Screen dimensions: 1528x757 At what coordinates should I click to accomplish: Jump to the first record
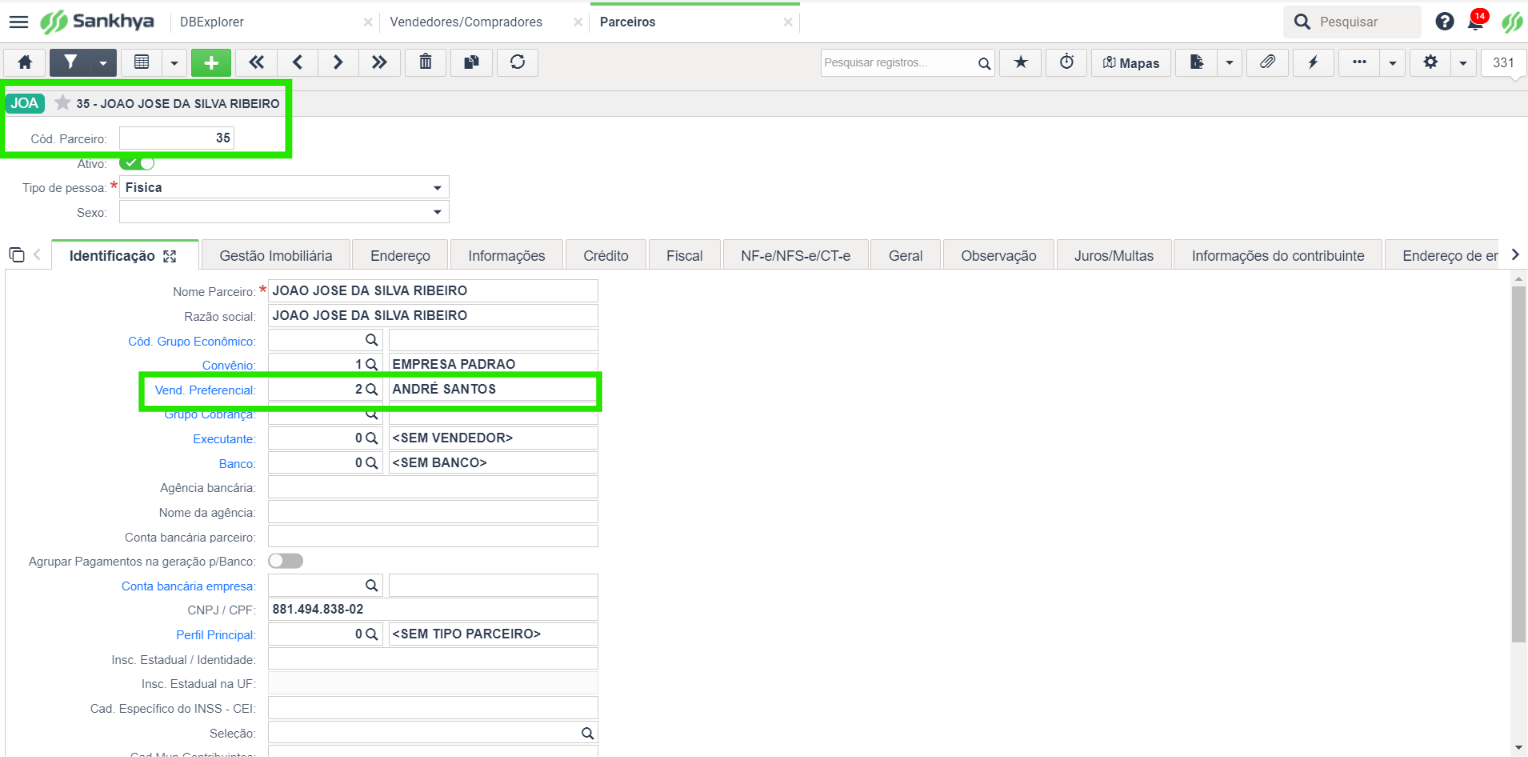256,62
